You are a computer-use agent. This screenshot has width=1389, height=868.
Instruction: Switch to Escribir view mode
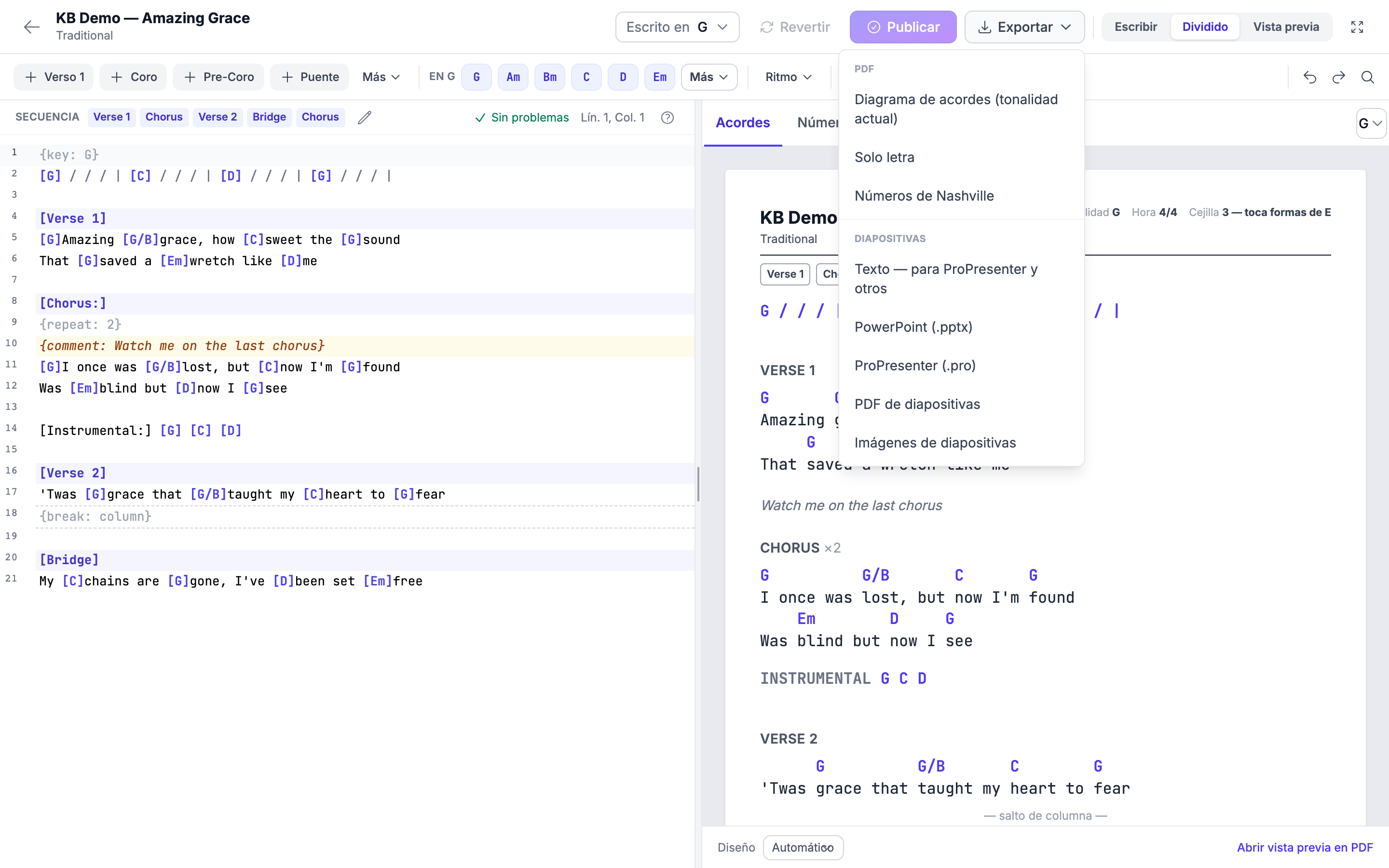point(1135,27)
